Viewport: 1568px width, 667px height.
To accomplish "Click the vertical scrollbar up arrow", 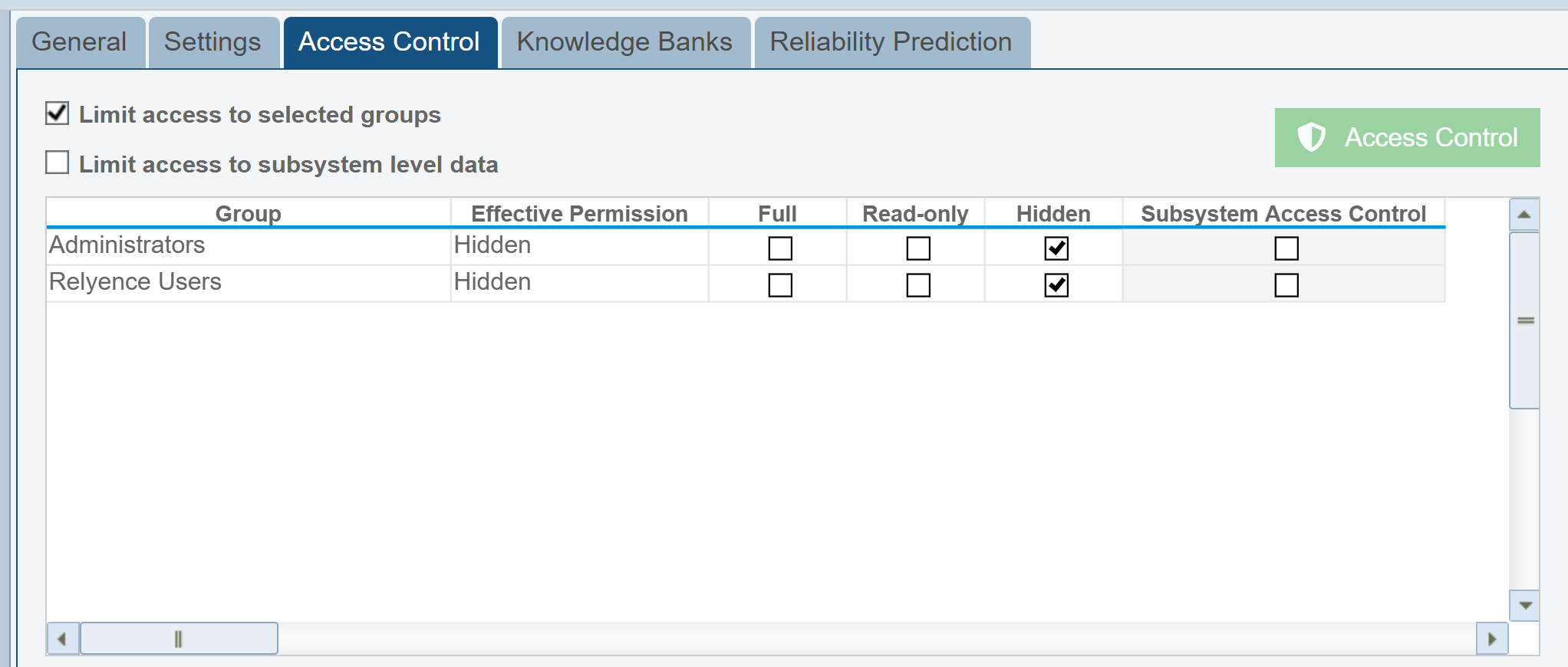I will [1524, 215].
